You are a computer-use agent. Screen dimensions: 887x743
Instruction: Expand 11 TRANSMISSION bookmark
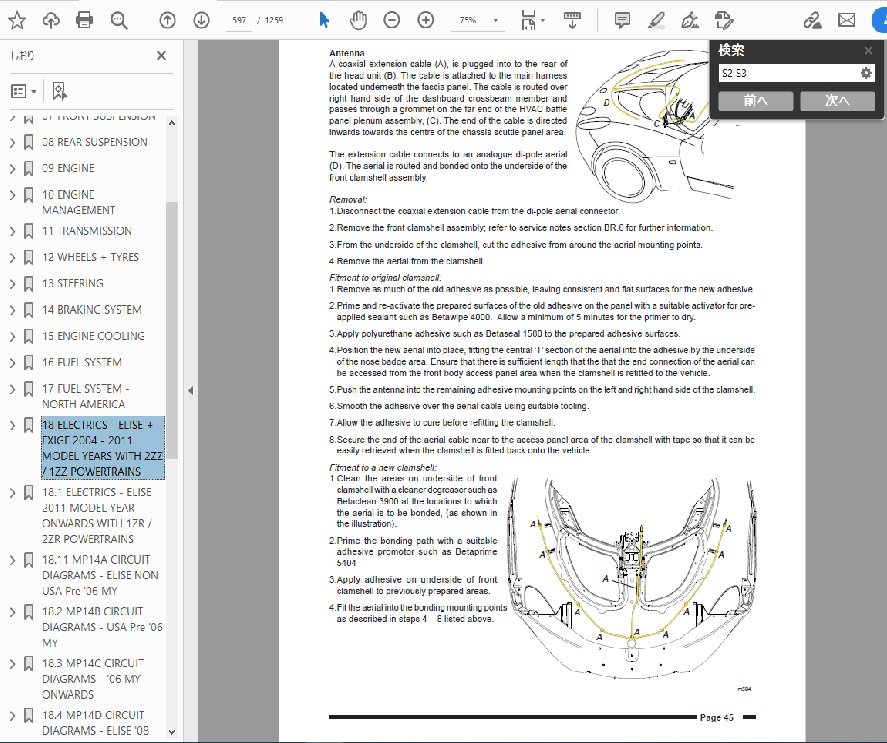tap(12, 231)
